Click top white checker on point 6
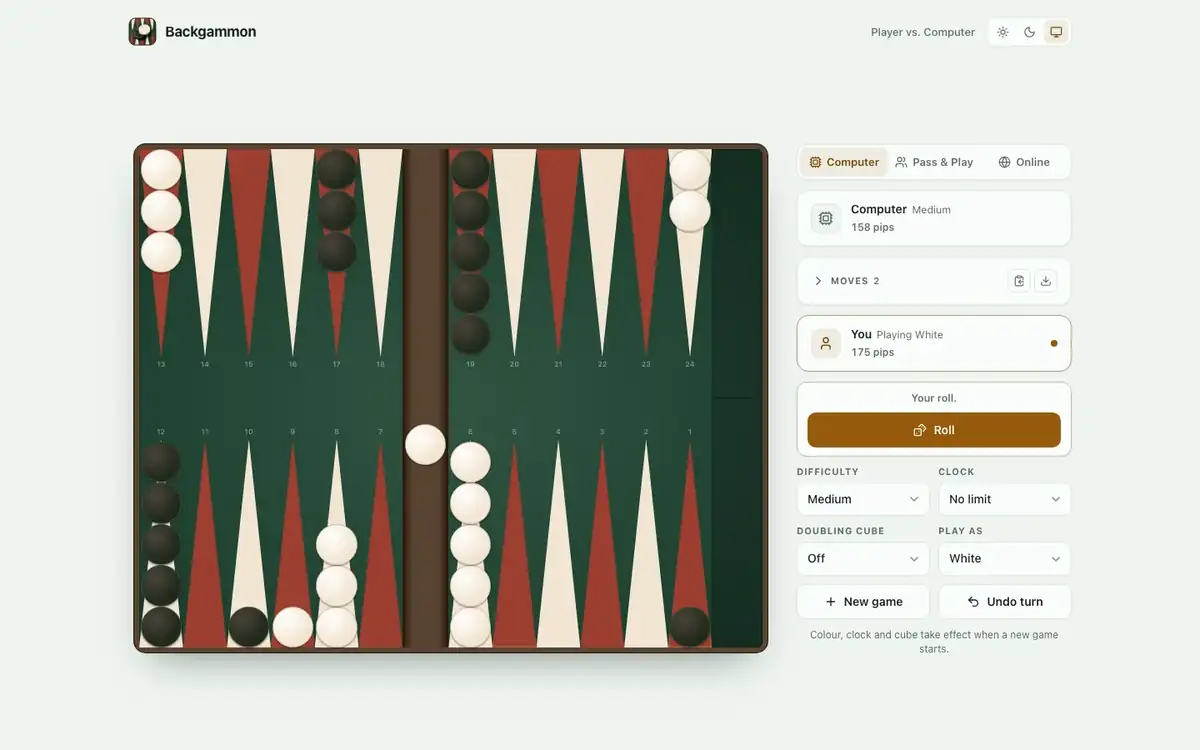 tap(470, 463)
